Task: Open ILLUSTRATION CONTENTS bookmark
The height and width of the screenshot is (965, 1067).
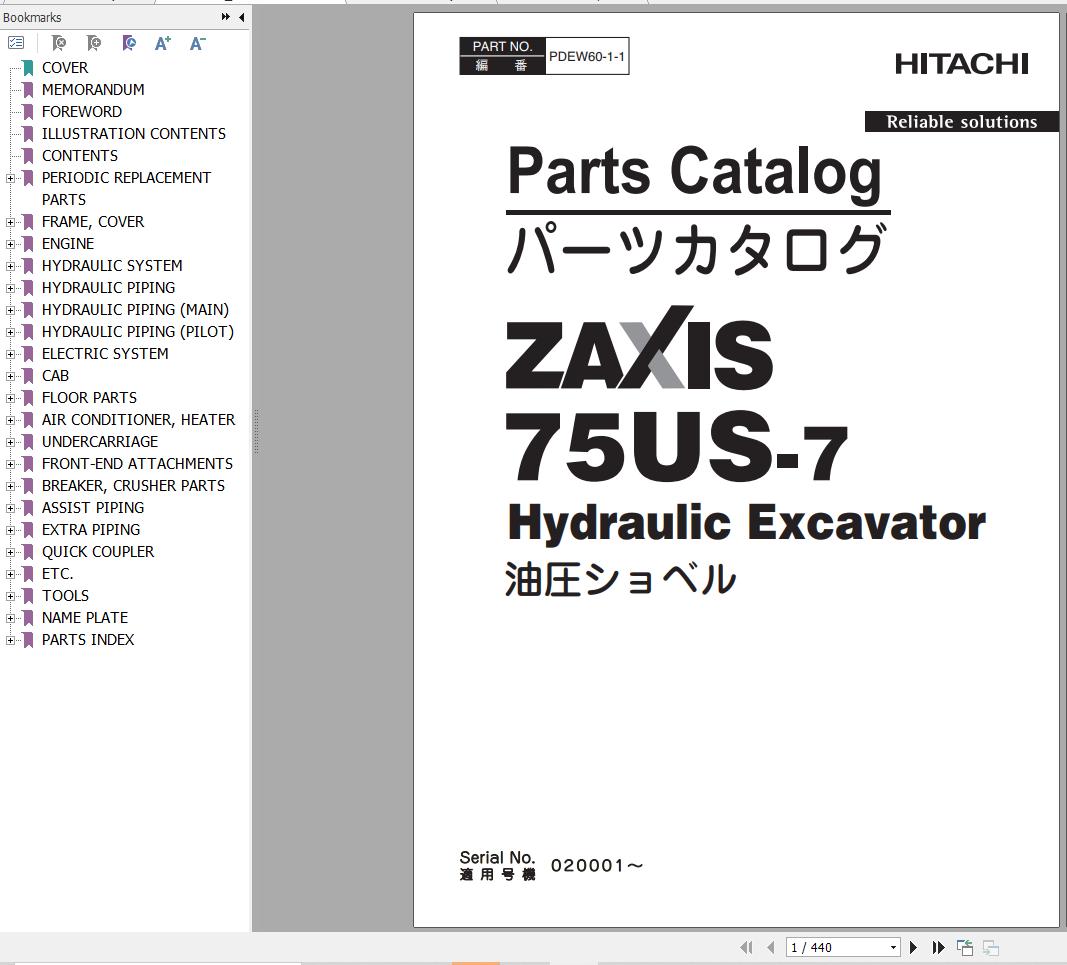Action: (133, 134)
